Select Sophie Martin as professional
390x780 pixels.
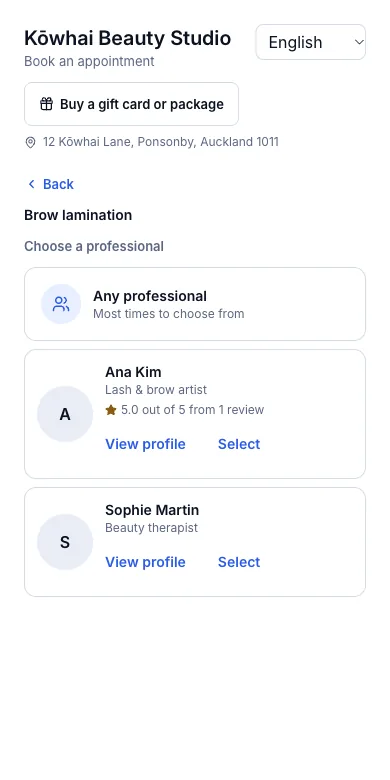point(239,562)
